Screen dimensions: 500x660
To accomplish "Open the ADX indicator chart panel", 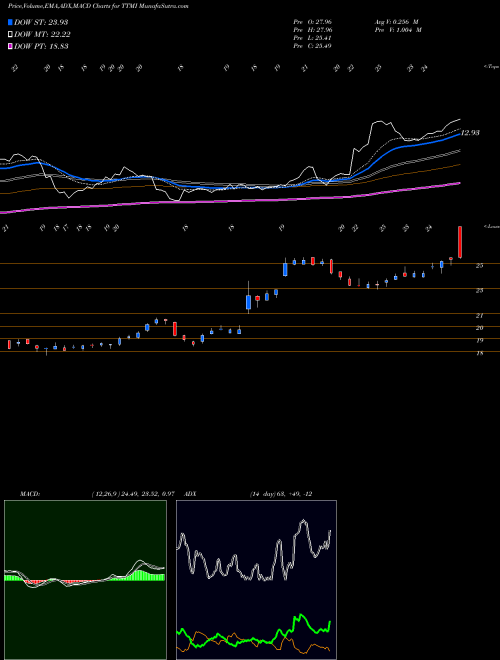I will pyautogui.click(x=256, y=580).
